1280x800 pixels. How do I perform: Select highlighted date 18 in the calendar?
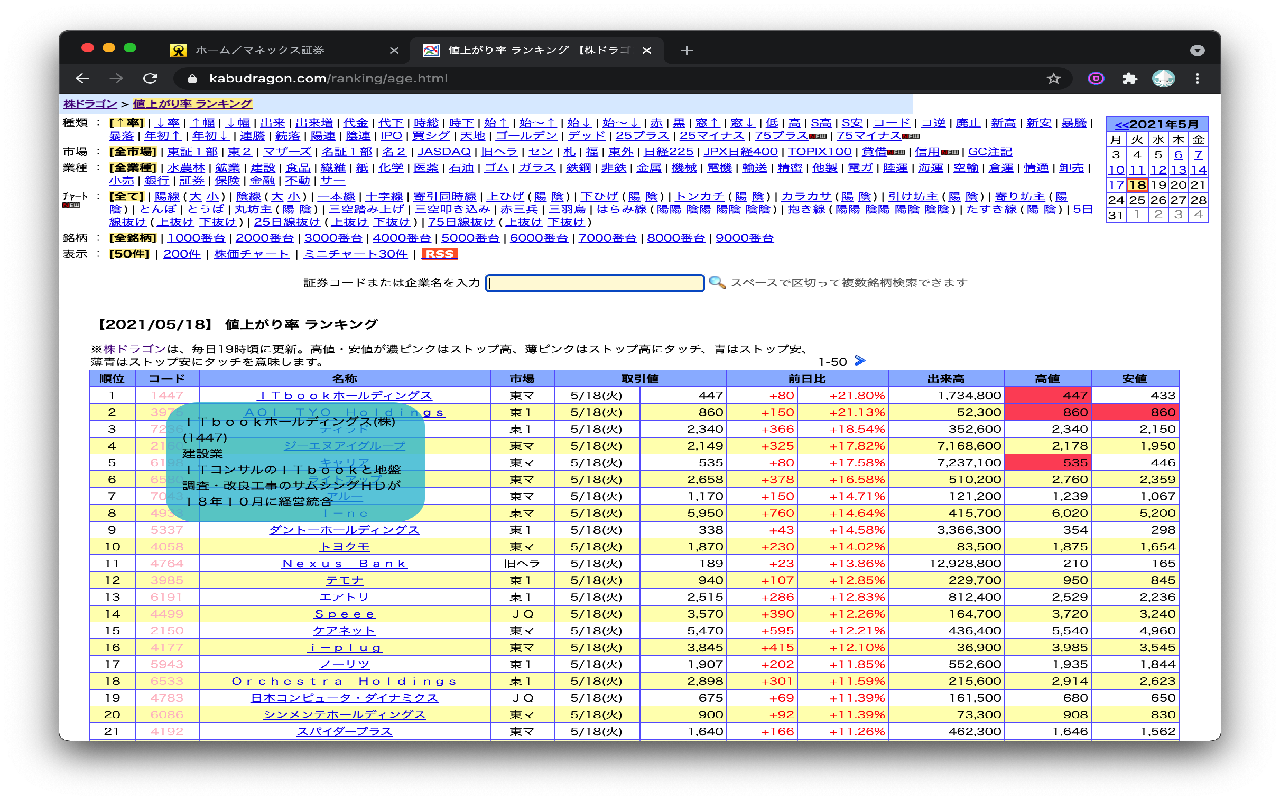tap(1137, 185)
